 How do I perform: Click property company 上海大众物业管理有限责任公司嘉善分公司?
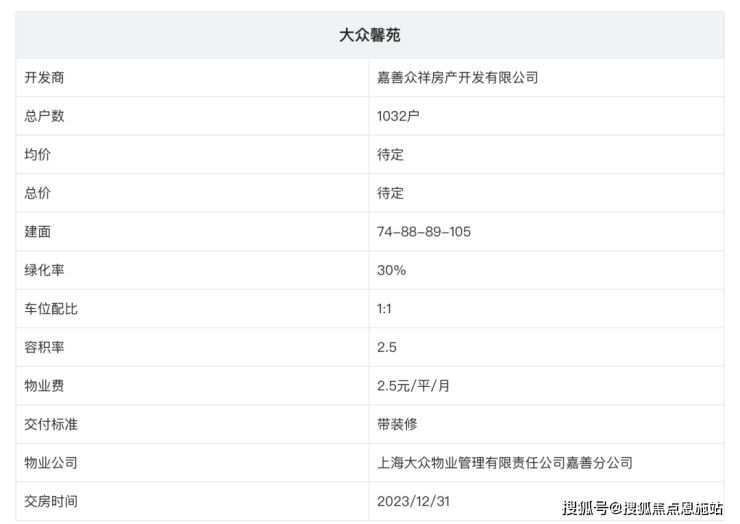coord(505,463)
